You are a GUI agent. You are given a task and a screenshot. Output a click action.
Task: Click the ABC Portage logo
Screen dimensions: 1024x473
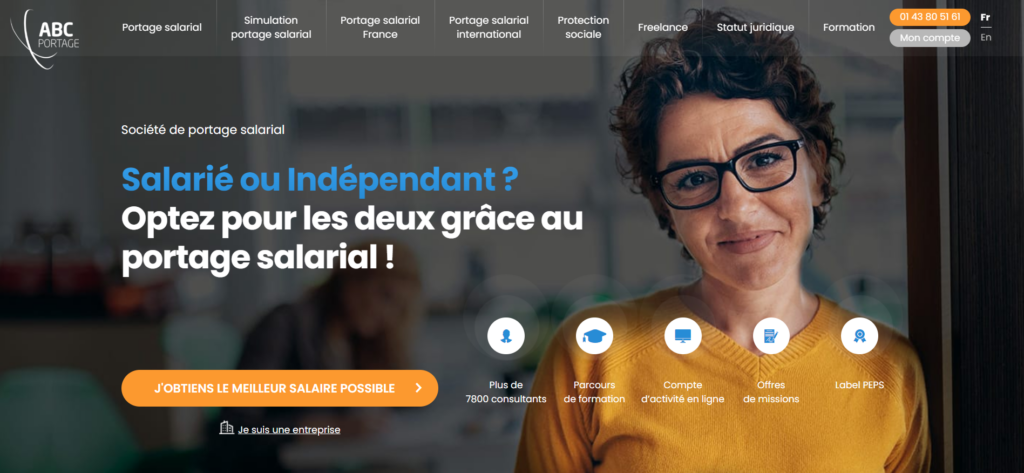point(44,37)
